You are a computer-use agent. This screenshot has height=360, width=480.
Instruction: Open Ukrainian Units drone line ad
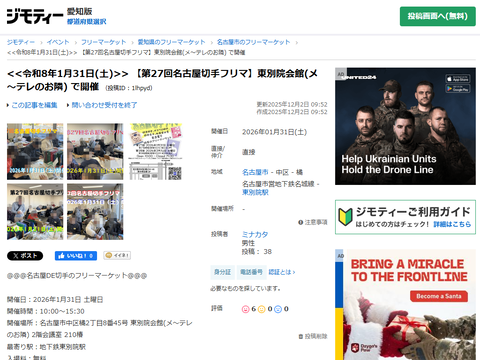point(405,126)
